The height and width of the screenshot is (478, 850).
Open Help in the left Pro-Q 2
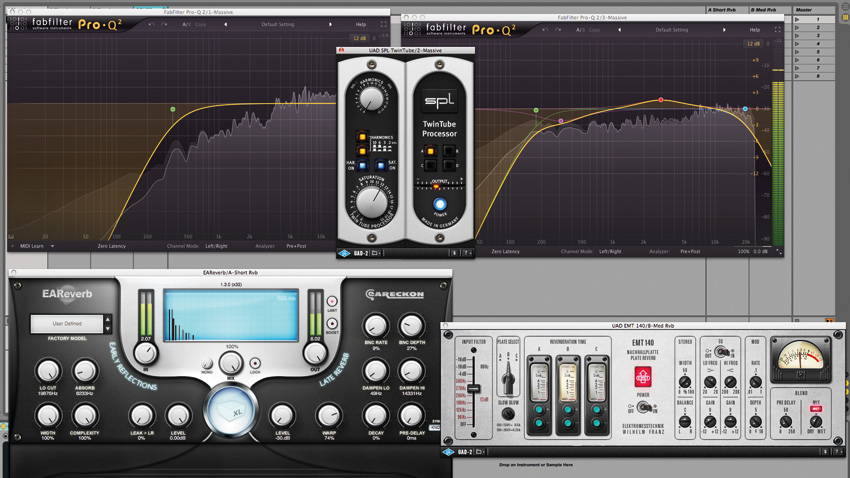pos(360,24)
